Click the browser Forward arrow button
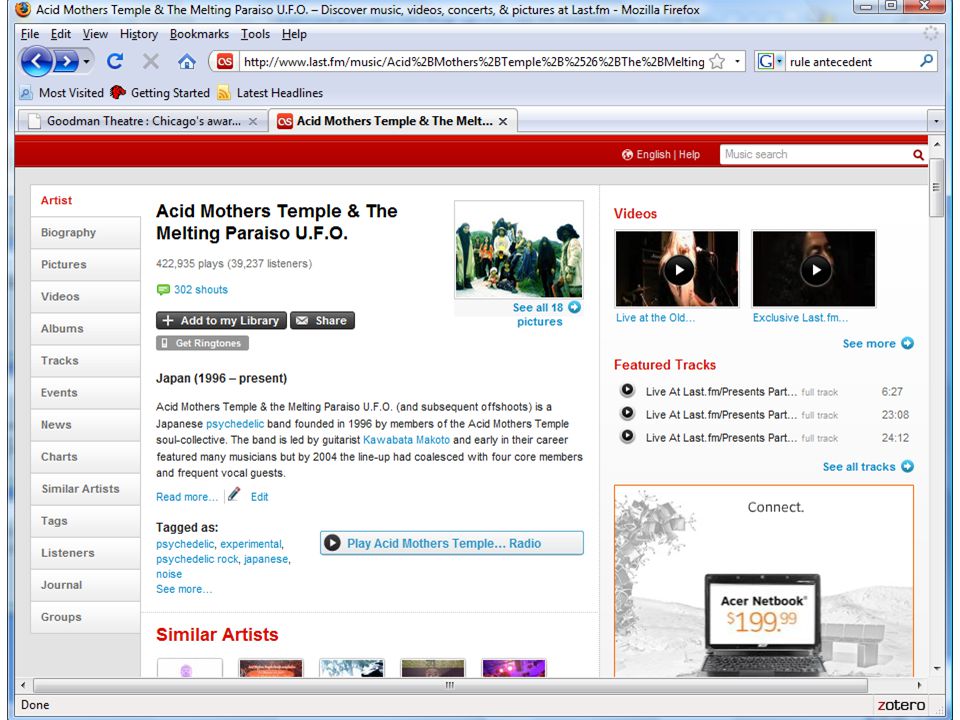The height and width of the screenshot is (720, 960). (x=66, y=61)
